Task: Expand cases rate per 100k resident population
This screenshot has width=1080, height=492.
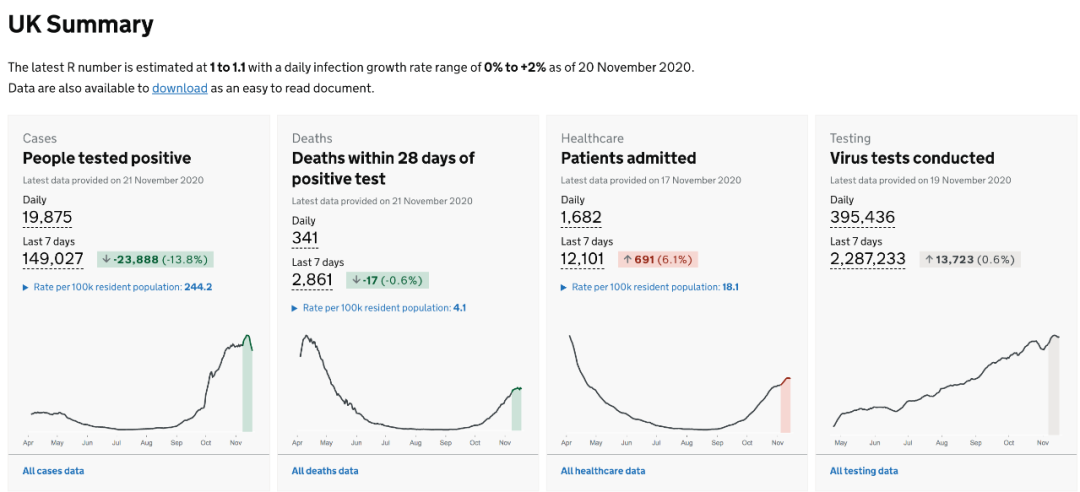Action: [x=117, y=287]
